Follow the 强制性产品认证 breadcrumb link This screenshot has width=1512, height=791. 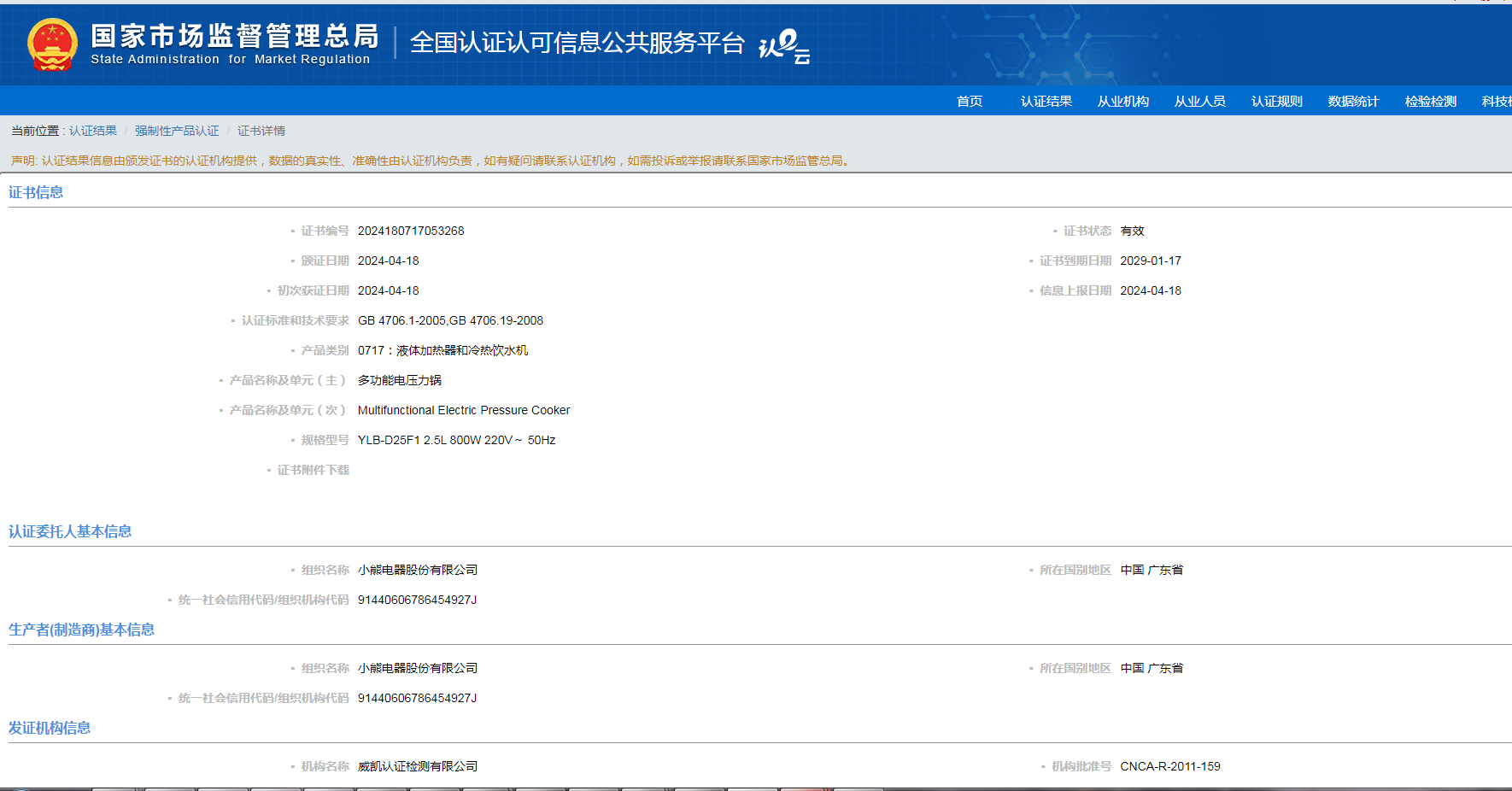pyautogui.click(x=177, y=131)
